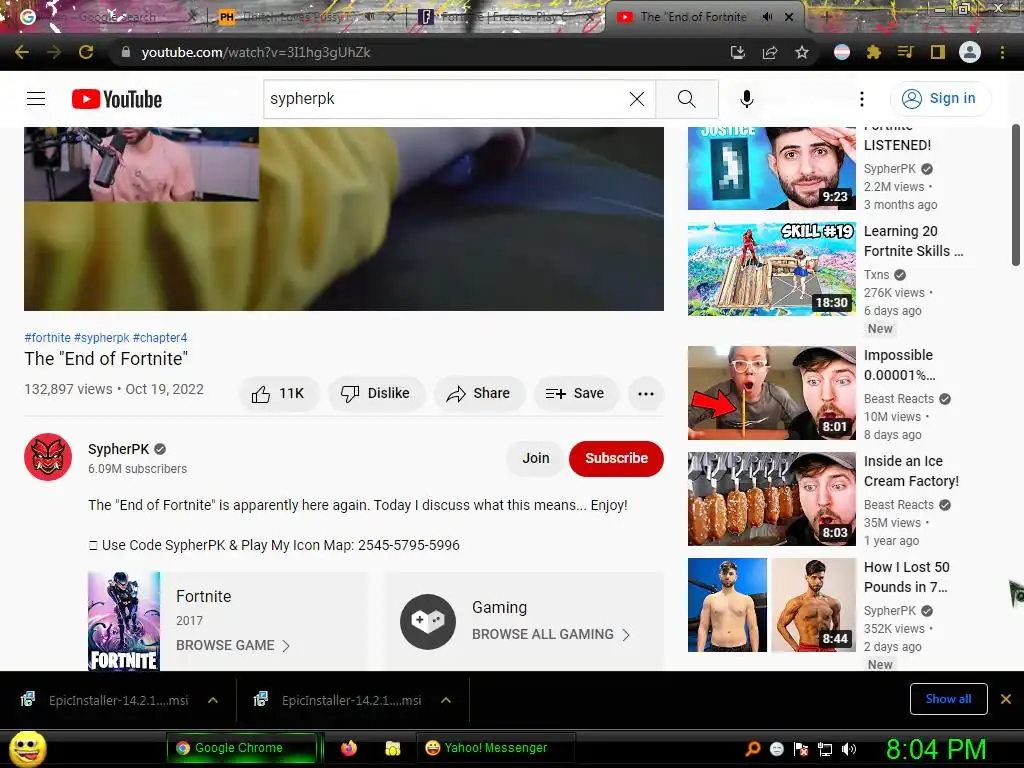Open the #sypherpk hashtag link
The width and height of the screenshot is (1024, 768).
(x=102, y=338)
